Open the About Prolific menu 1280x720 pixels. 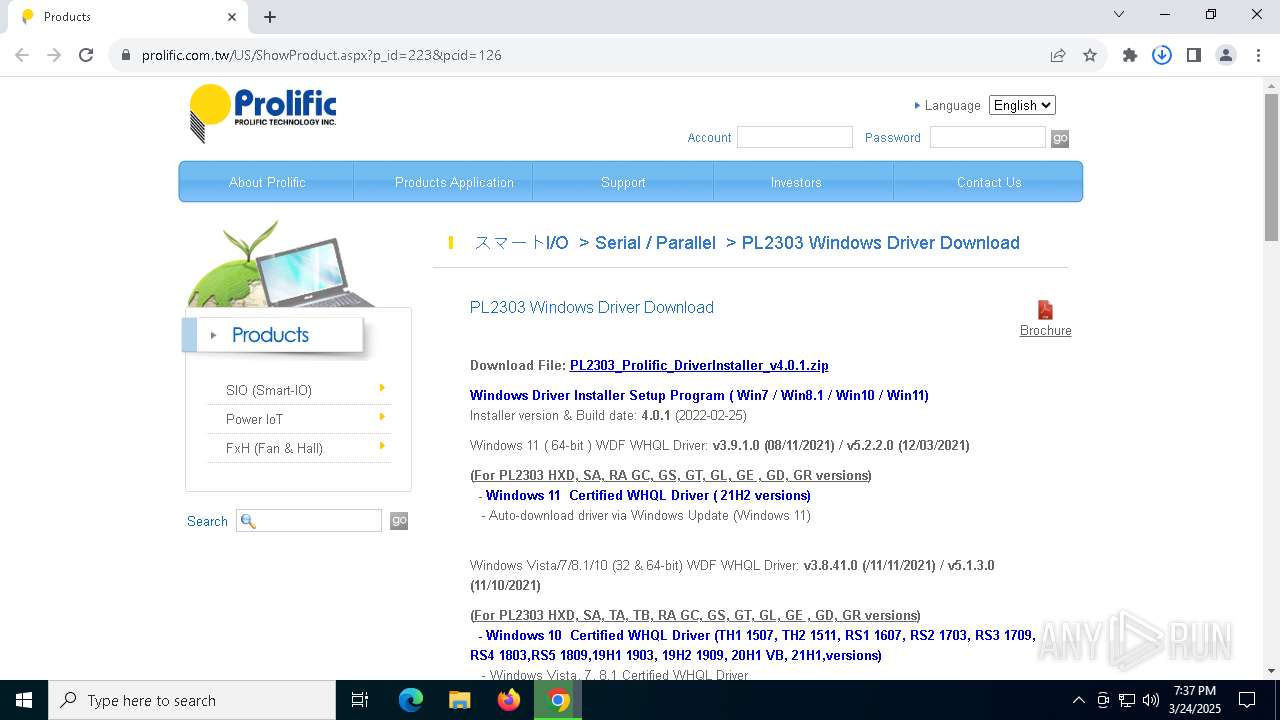(x=267, y=182)
